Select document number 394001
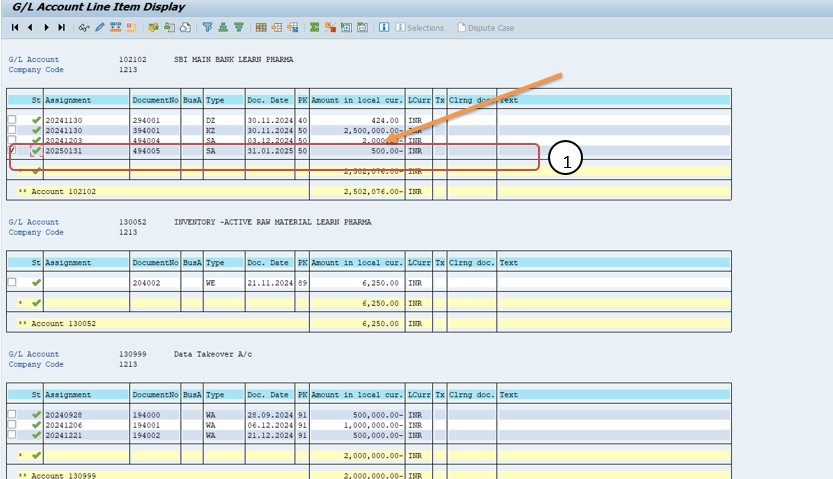The image size is (833, 479). pyautogui.click(x=146, y=131)
